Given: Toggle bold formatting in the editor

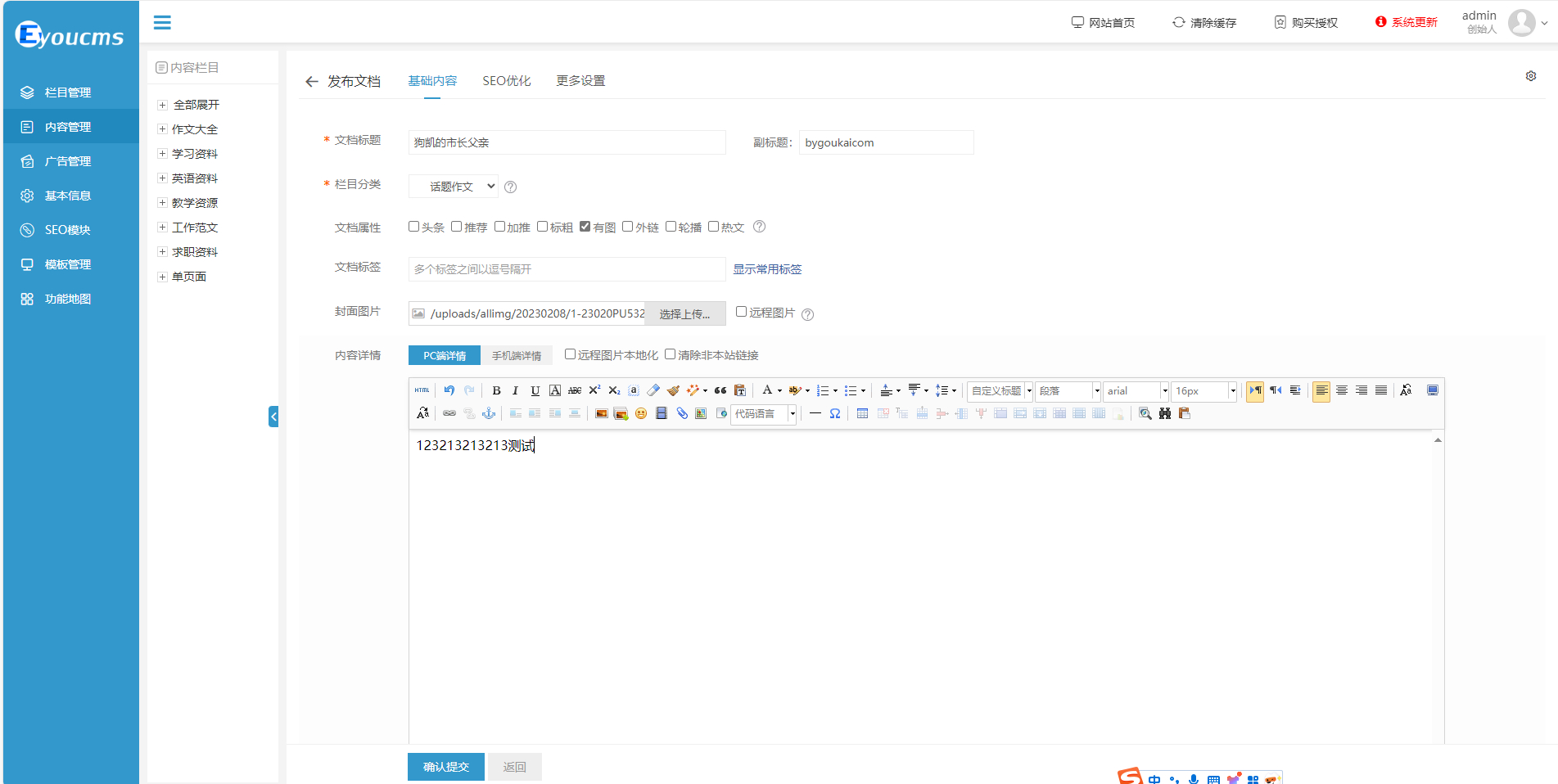Looking at the screenshot, I should coord(496,390).
